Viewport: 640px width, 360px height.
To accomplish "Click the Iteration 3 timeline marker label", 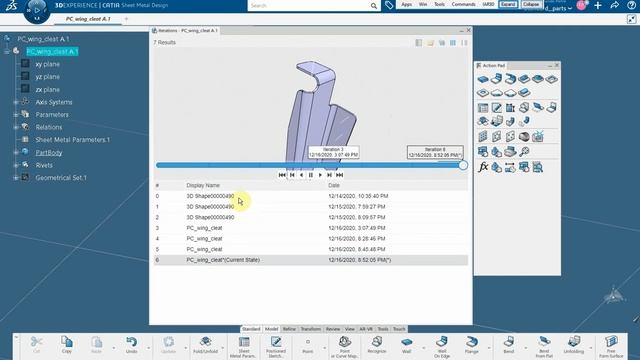I will (x=333, y=152).
